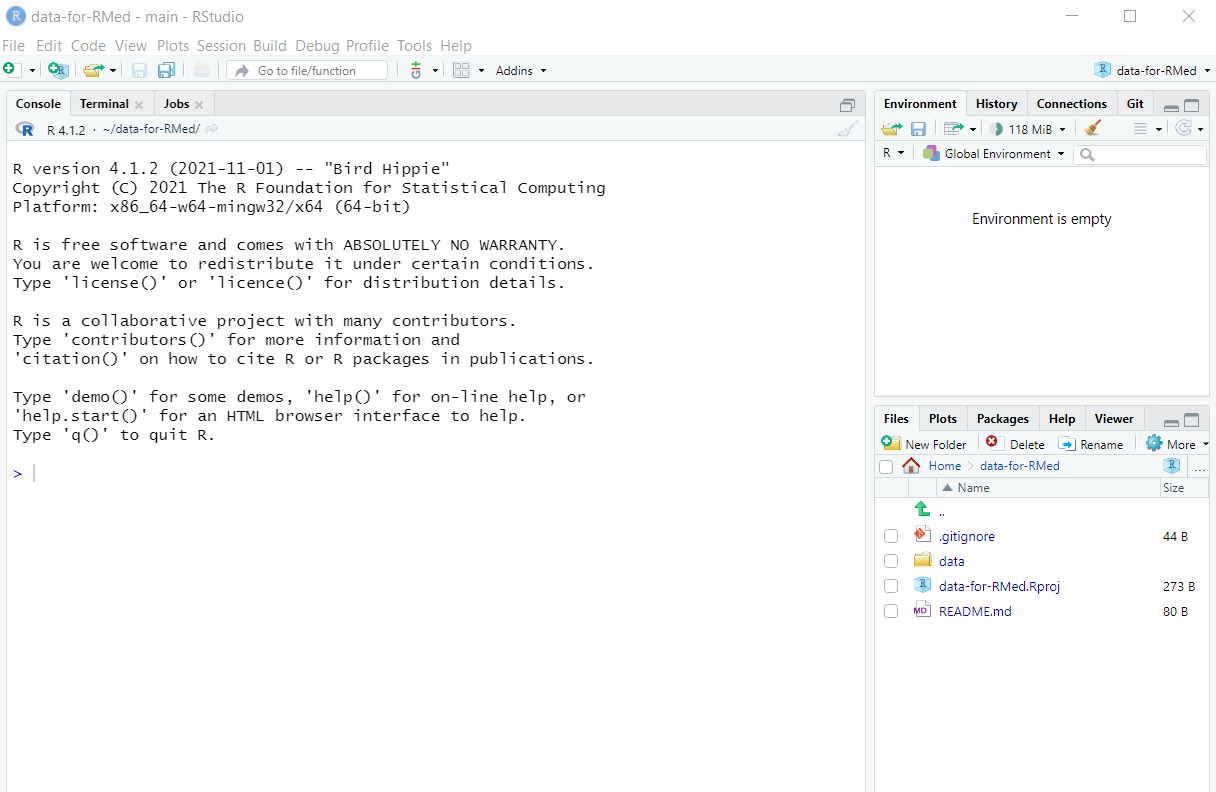
Task: Check the .gitignore file checkbox
Action: (891, 536)
